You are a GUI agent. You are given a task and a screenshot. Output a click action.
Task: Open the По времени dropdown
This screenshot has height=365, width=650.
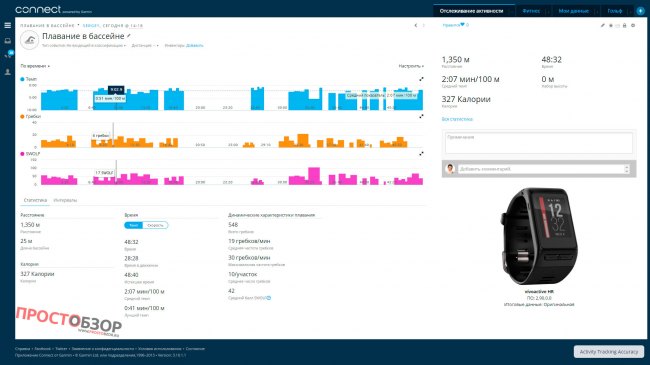pos(35,66)
